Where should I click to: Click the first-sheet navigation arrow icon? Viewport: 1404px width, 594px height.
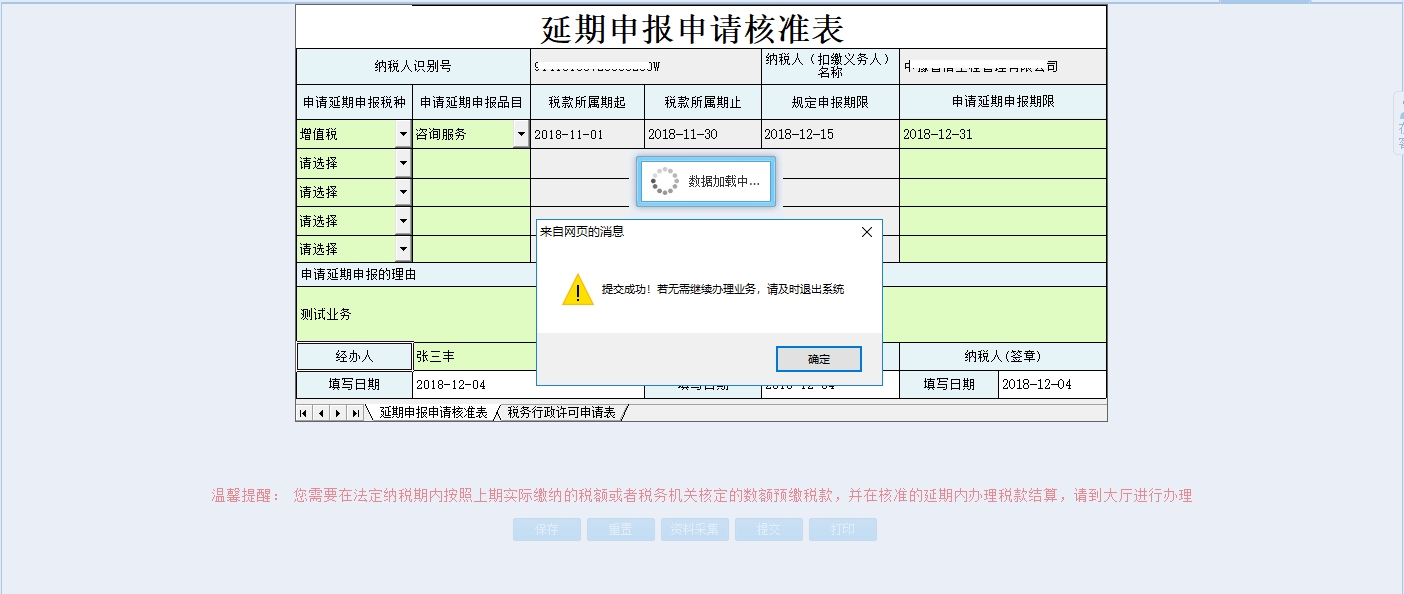click(x=304, y=412)
